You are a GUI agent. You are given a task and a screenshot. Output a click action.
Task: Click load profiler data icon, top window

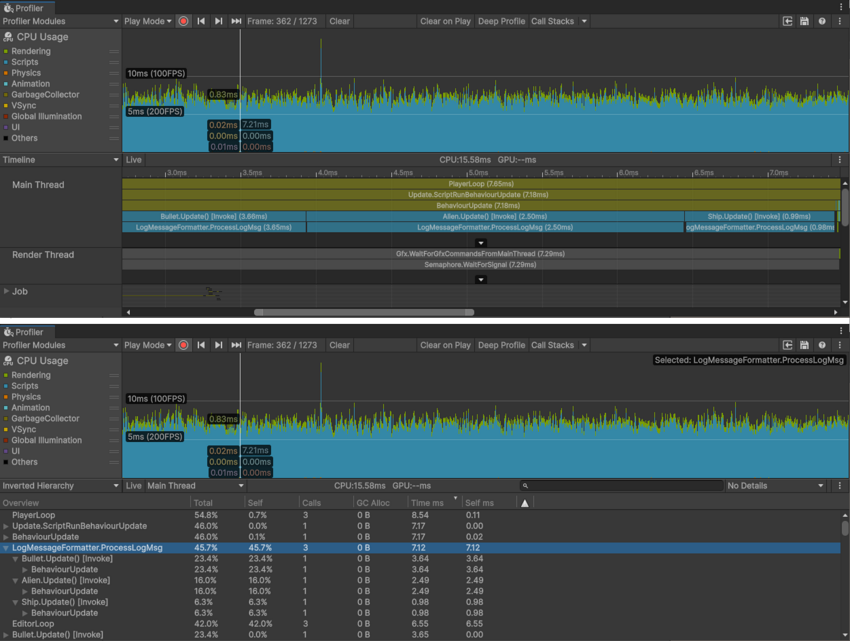(x=788, y=21)
